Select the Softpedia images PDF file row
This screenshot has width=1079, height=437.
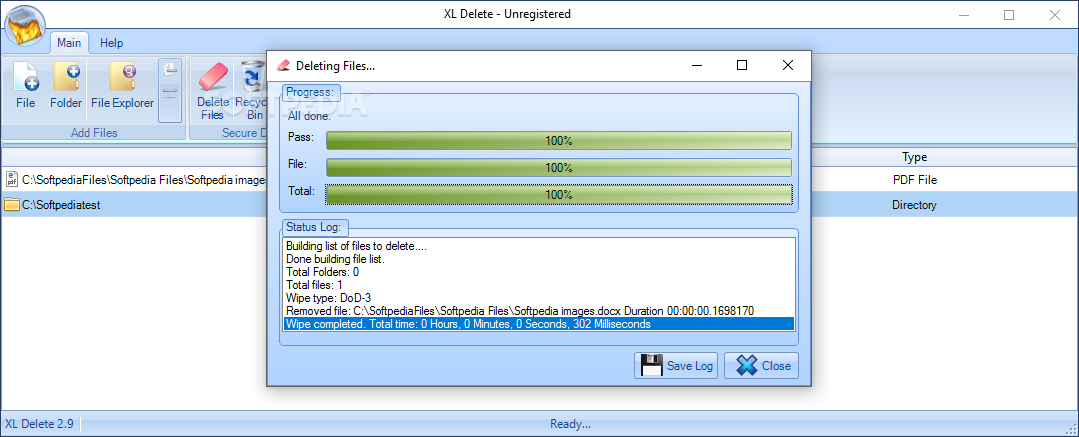134,180
